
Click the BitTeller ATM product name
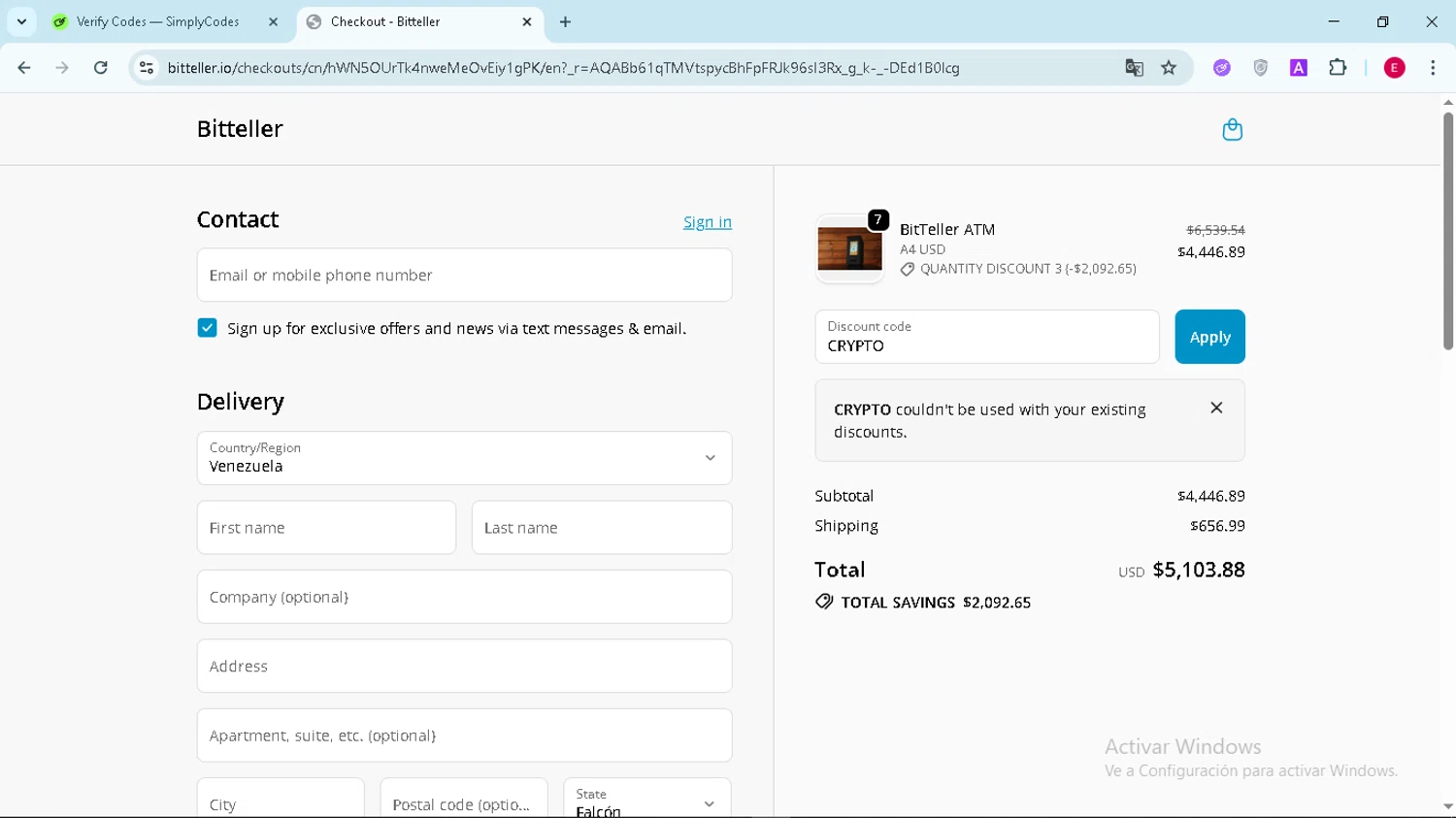coord(947,229)
